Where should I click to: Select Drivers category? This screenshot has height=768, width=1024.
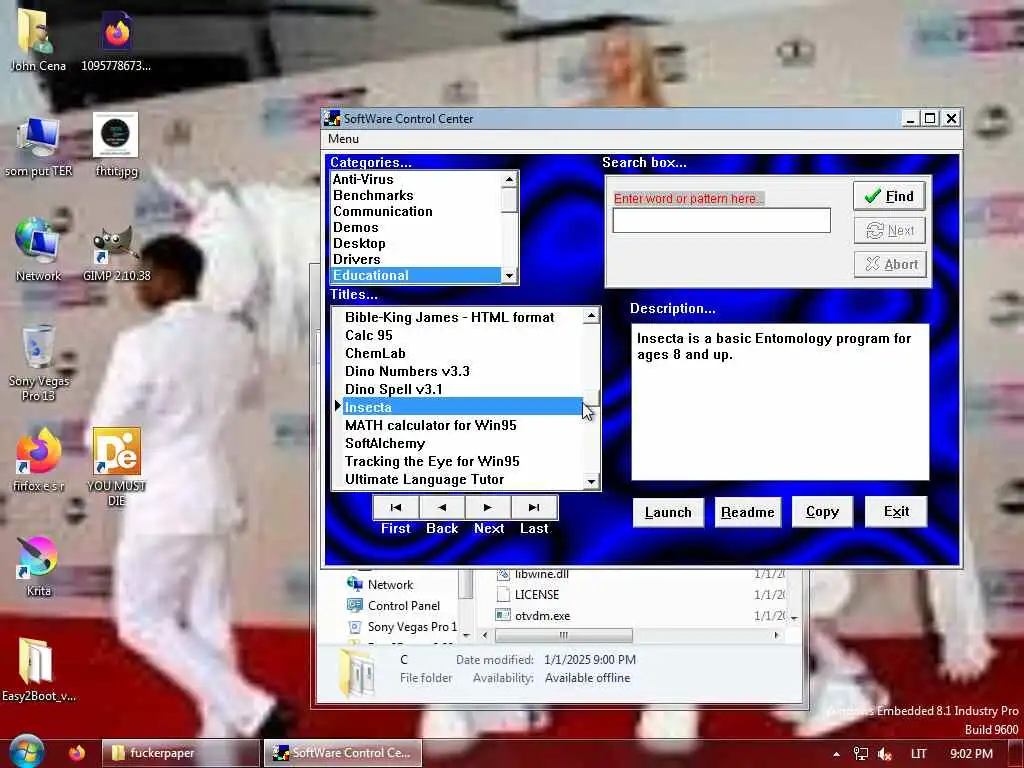pos(415,259)
